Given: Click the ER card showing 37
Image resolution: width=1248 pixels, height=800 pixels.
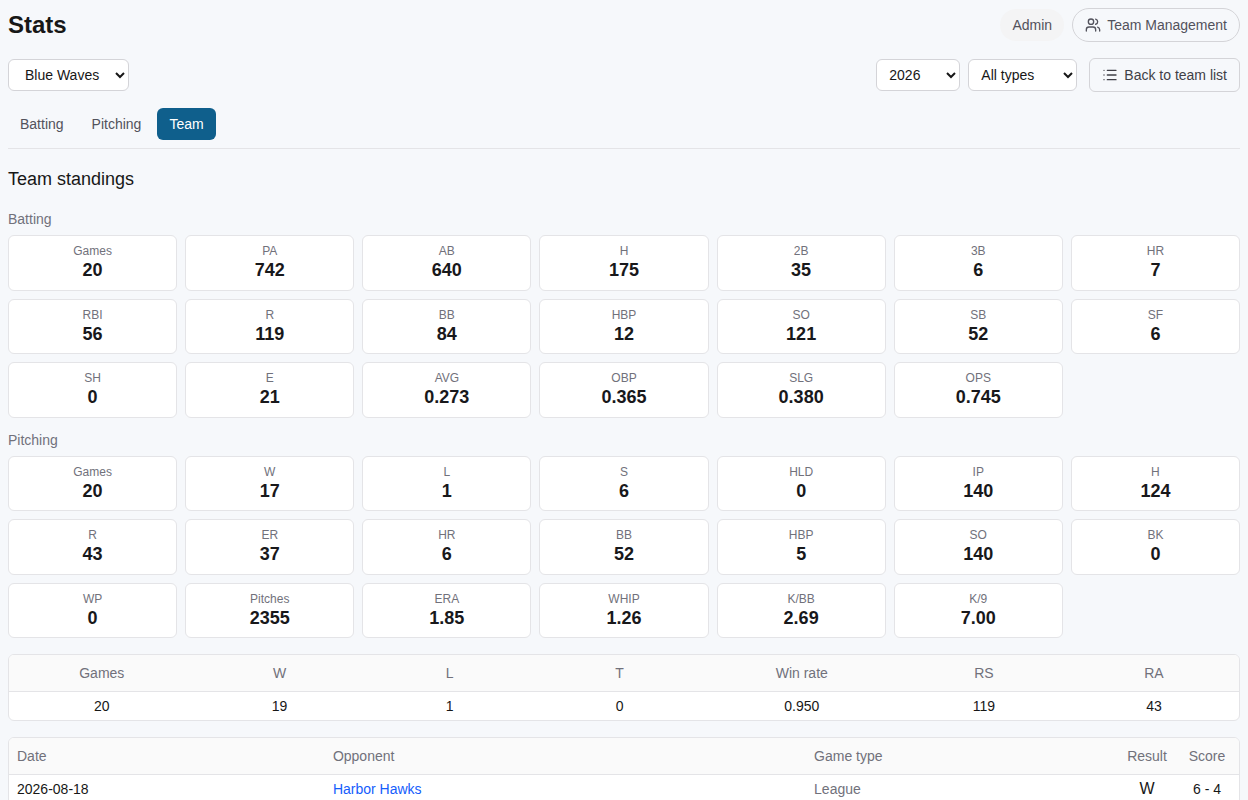Looking at the screenshot, I should [x=270, y=547].
